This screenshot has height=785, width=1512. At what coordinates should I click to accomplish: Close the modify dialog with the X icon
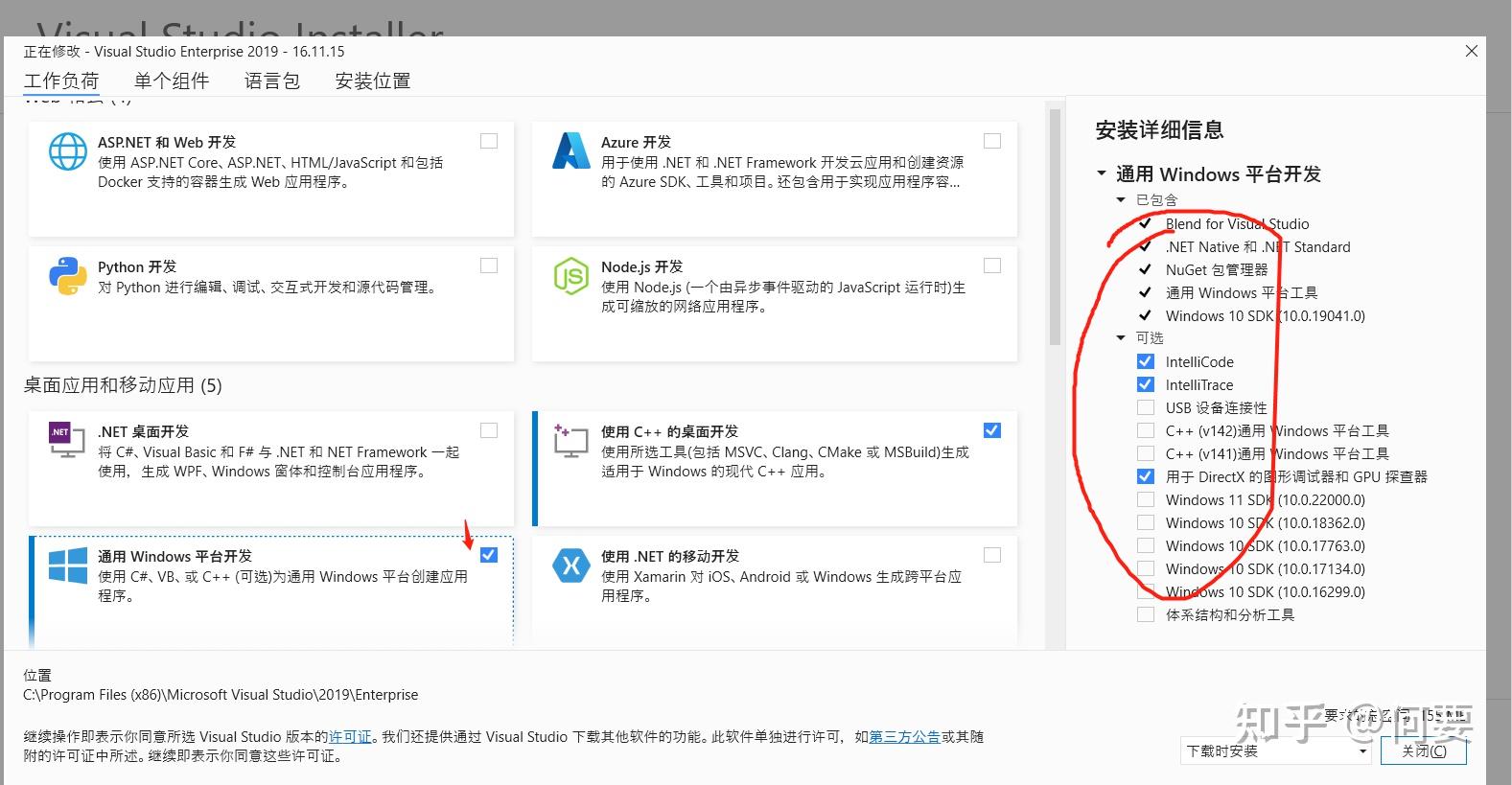tap(1472, 51)
